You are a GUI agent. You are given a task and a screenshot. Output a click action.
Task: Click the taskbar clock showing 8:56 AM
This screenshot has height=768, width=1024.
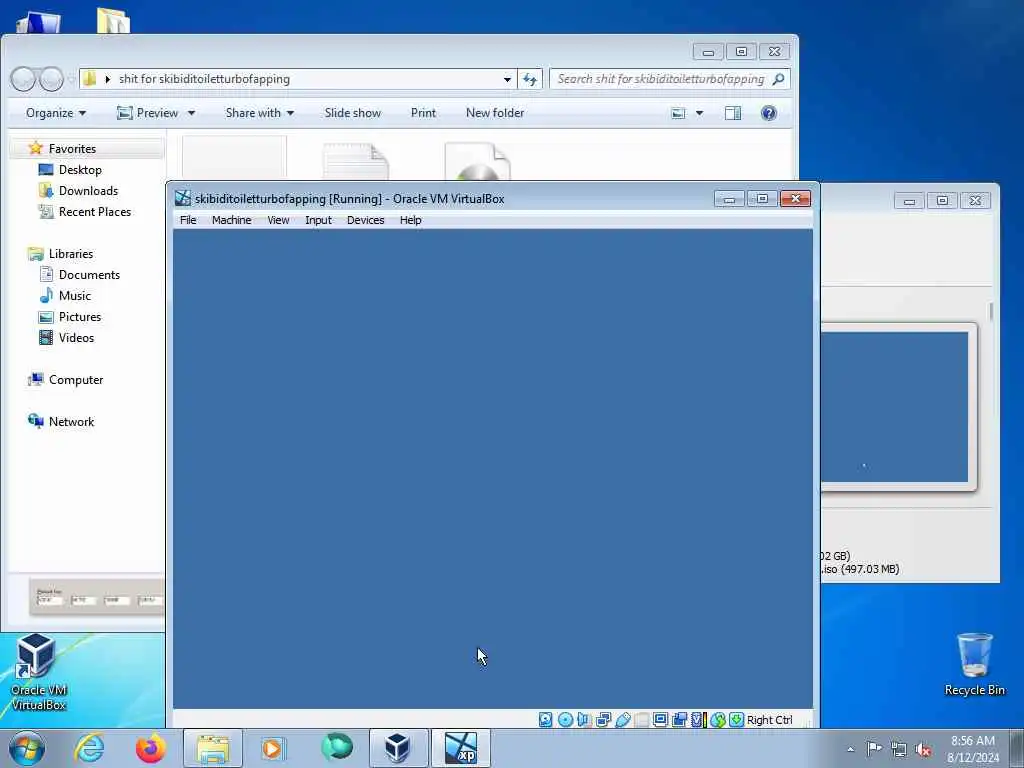(x=973, y=749)
